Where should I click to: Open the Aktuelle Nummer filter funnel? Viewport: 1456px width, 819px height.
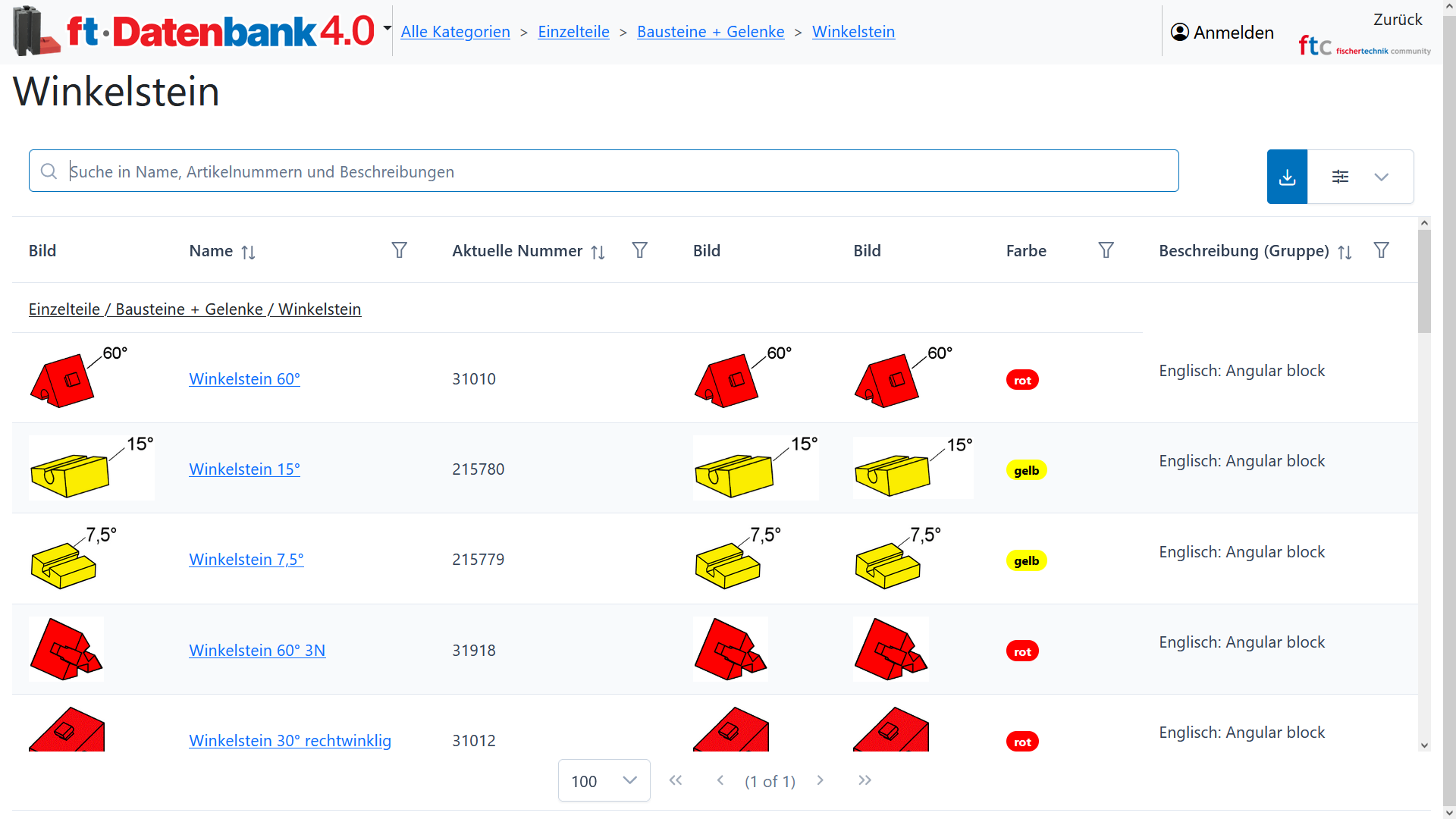click(639, 250)
